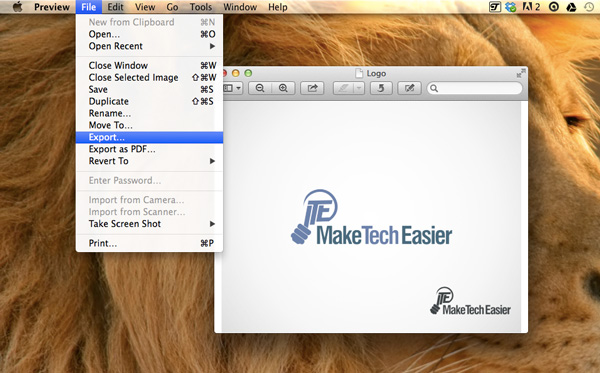Open the View menu
This screenshot has width=600, height=373.
click(x=145, y=7)
